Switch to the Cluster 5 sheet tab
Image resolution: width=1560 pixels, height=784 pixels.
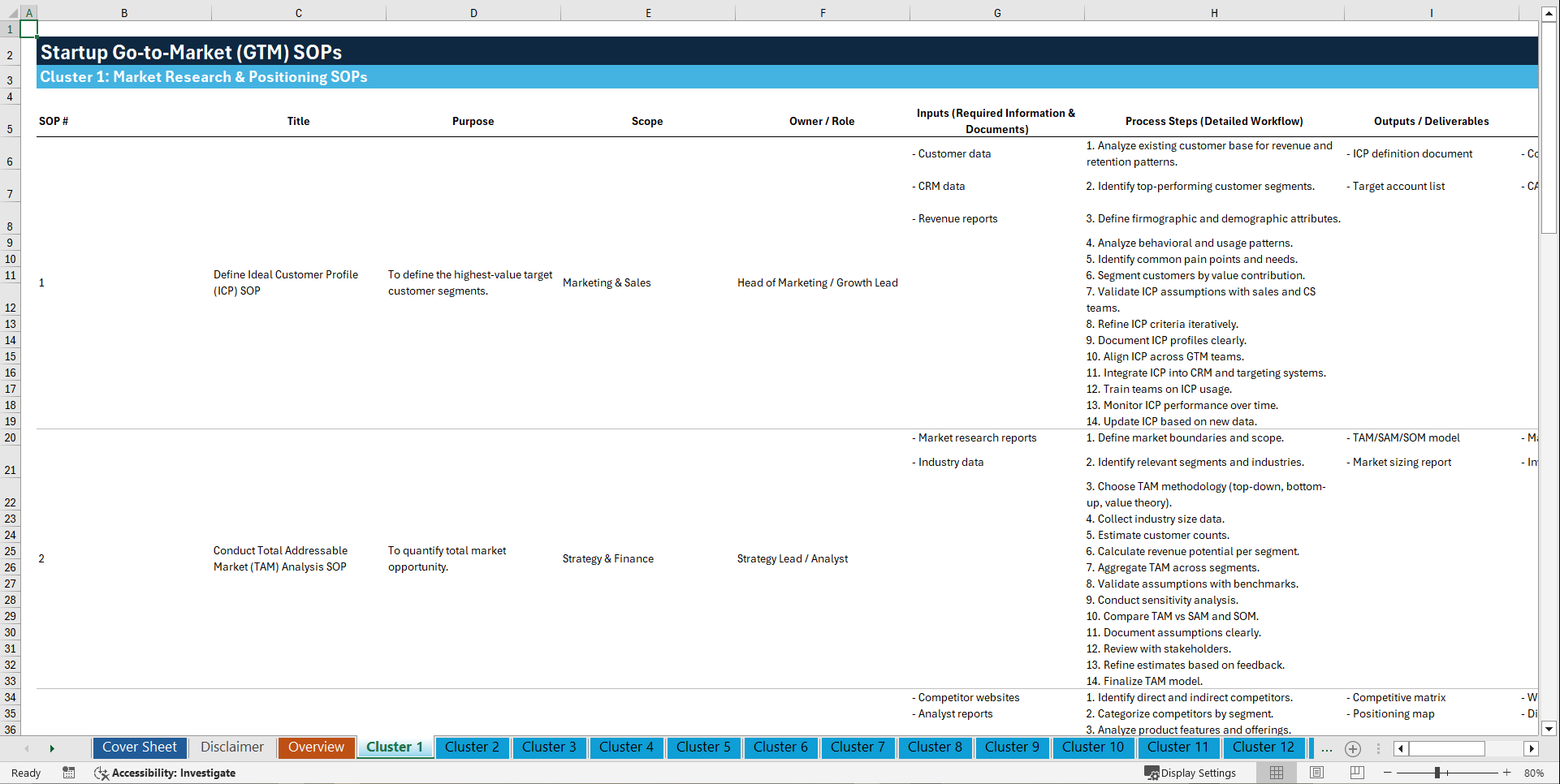point(703,747)
